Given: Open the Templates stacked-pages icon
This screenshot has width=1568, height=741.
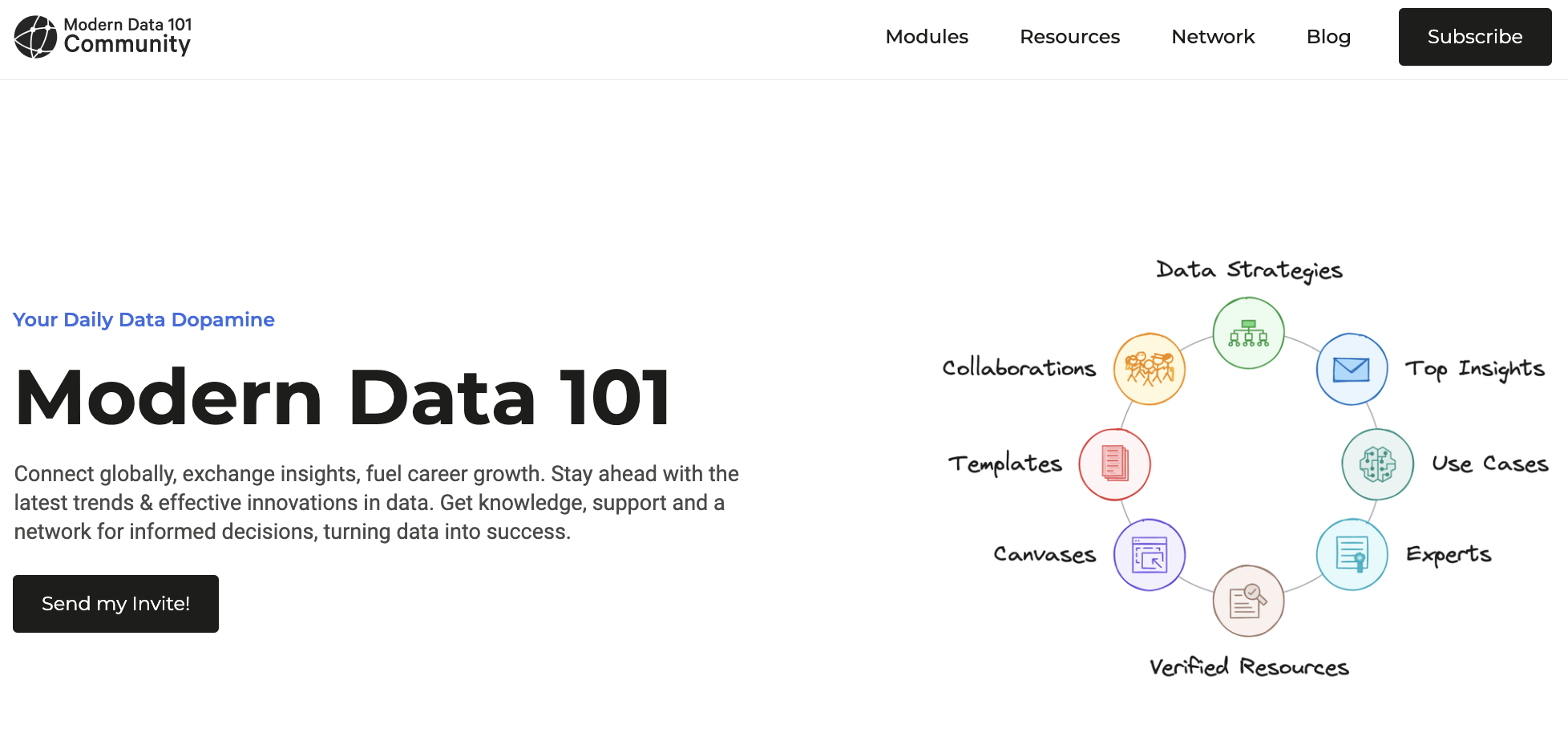Looking at the screenshot, I should coord(1115,464).
